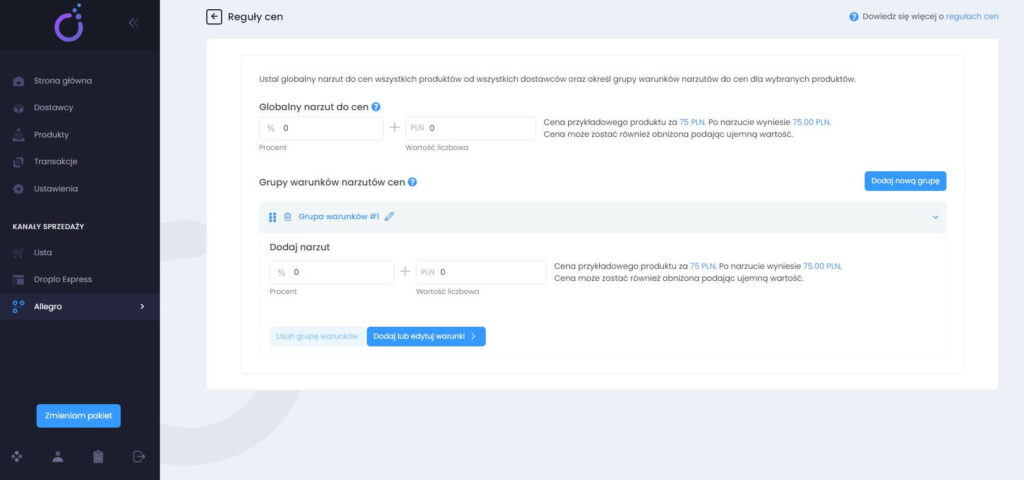The height and width of the screenshot is (480, 1024).
Task: Click the trash icon for Grupa warunków #1
Action: tap(287, 217)
